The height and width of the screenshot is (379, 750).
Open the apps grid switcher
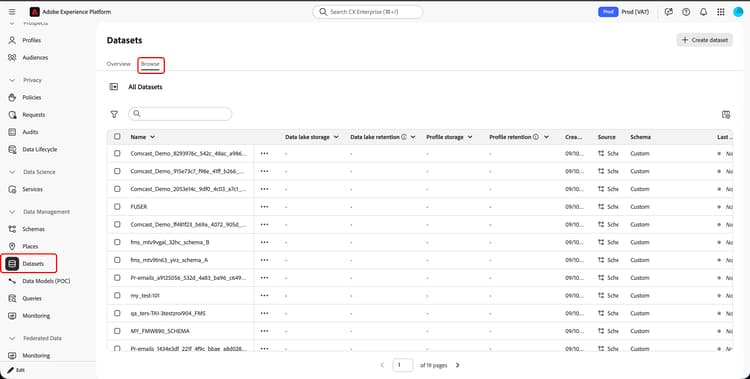721,12
